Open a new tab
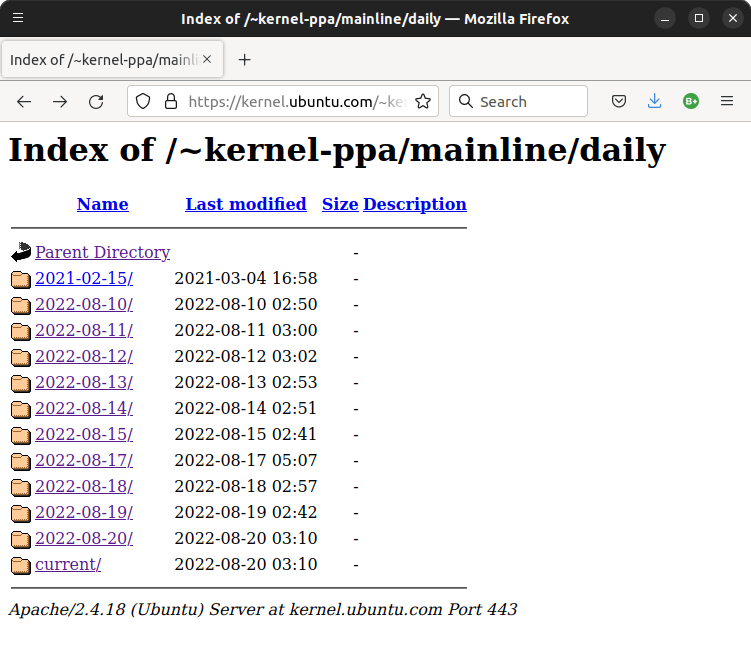 tap(244, 60)
